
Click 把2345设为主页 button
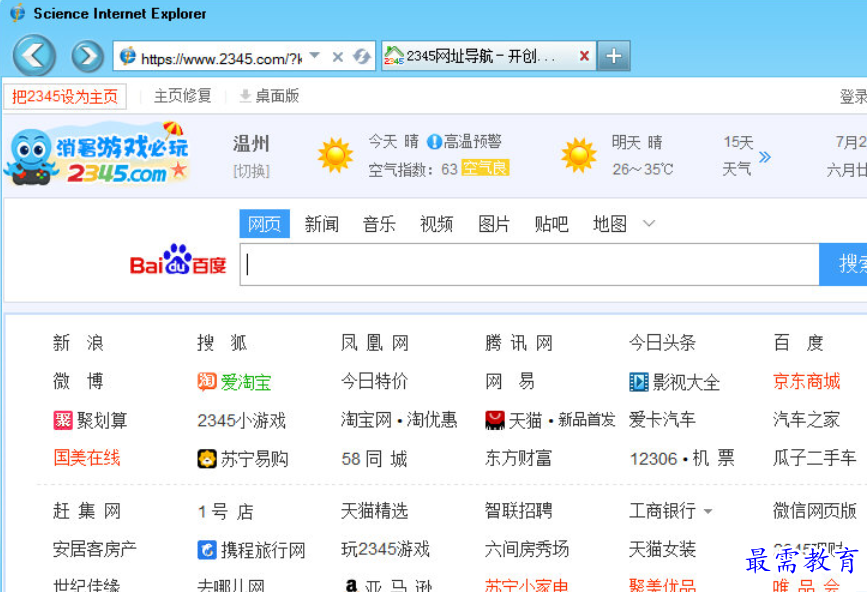(x=65, y=97)
